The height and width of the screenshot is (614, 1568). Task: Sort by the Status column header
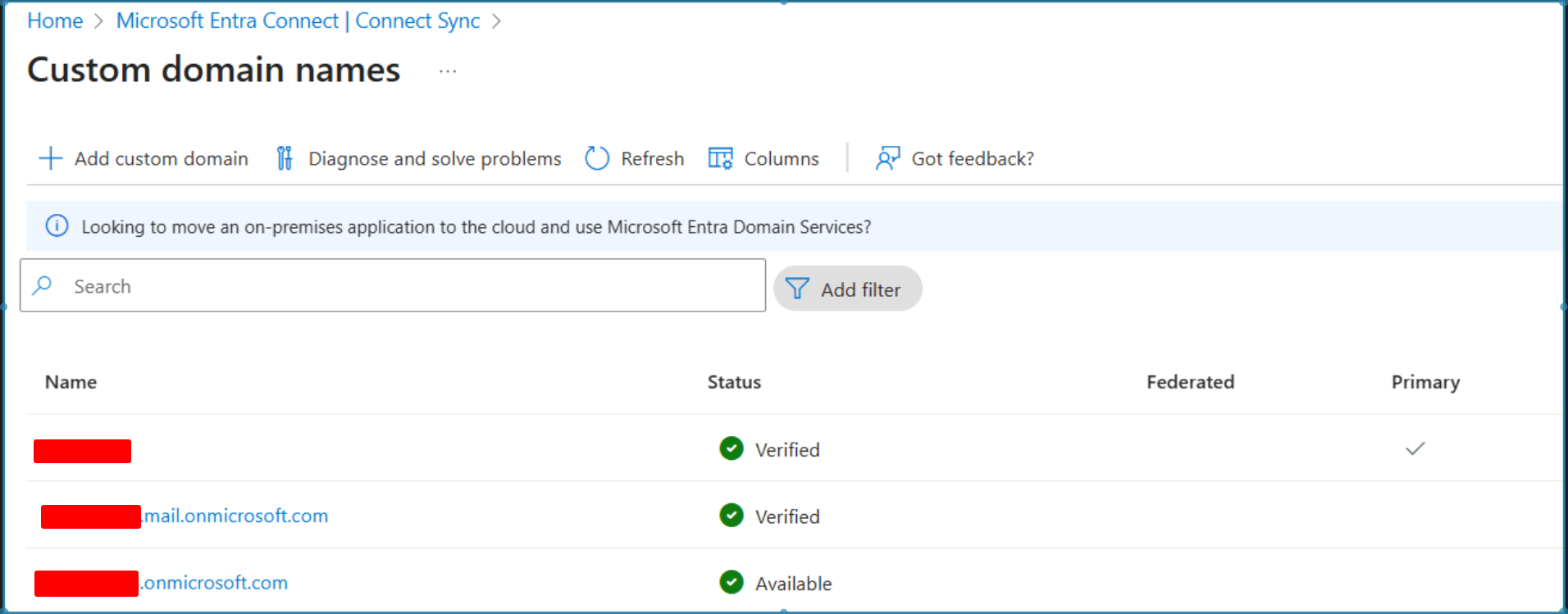734,382
